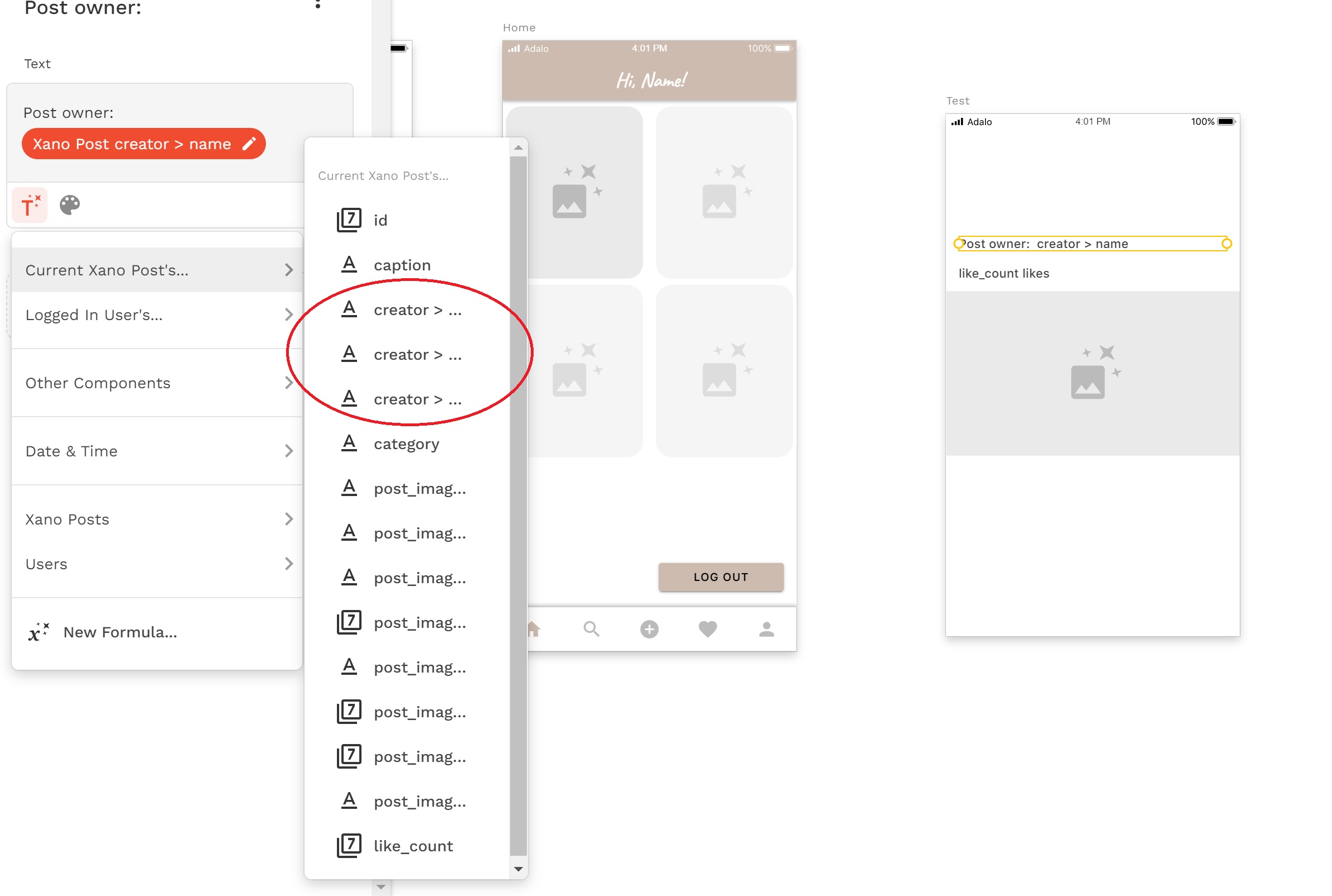The height and width of the screenshot is (896, 1332).
Task: Open the three-dot overflow menu
Action: [x=319, y=4]
